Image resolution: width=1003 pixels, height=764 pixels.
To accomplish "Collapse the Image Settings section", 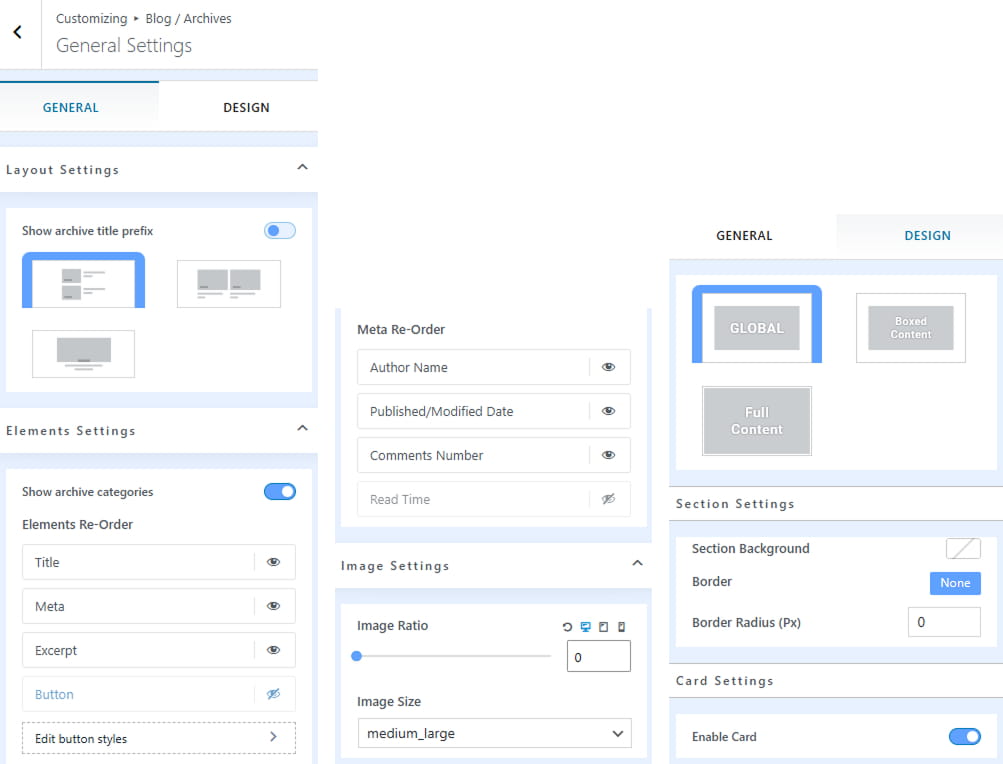I will tap(638, 564).
